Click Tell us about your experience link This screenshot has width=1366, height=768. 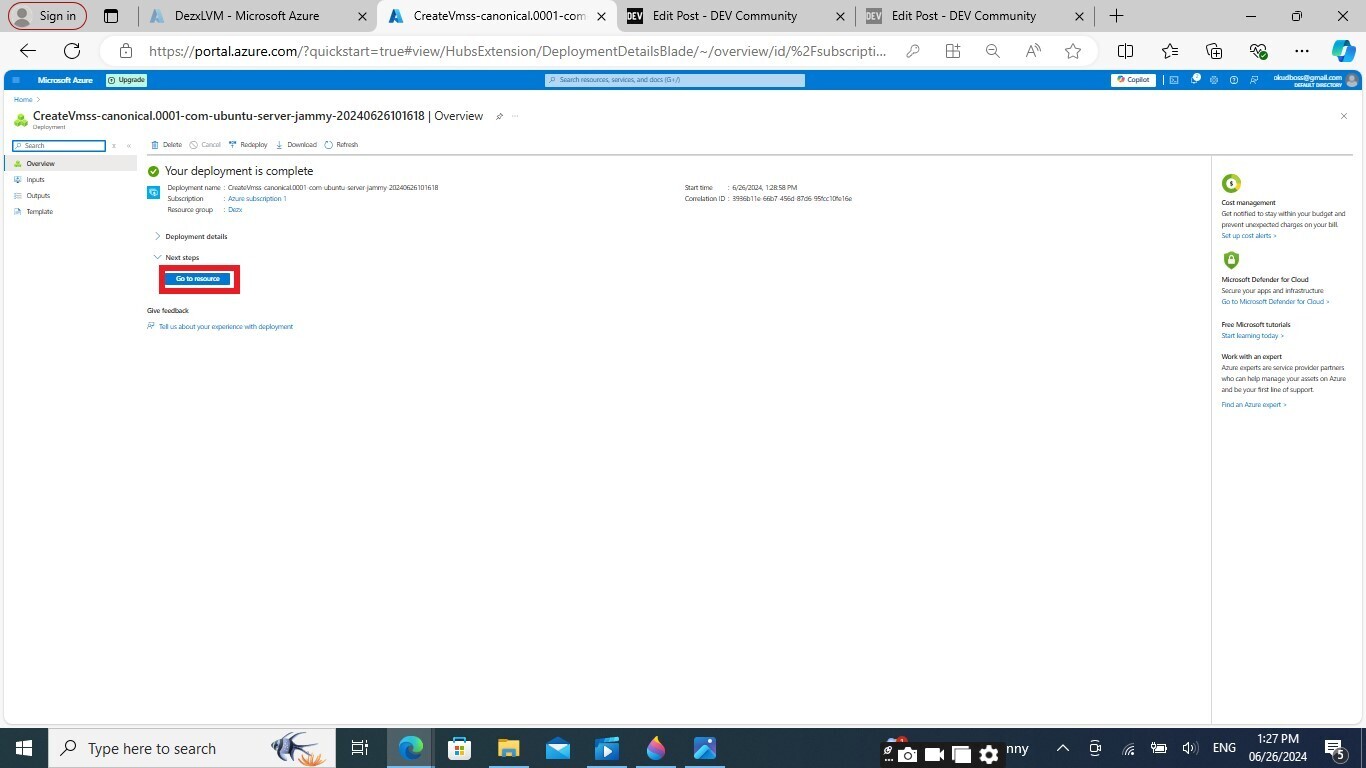pos(226,327)
